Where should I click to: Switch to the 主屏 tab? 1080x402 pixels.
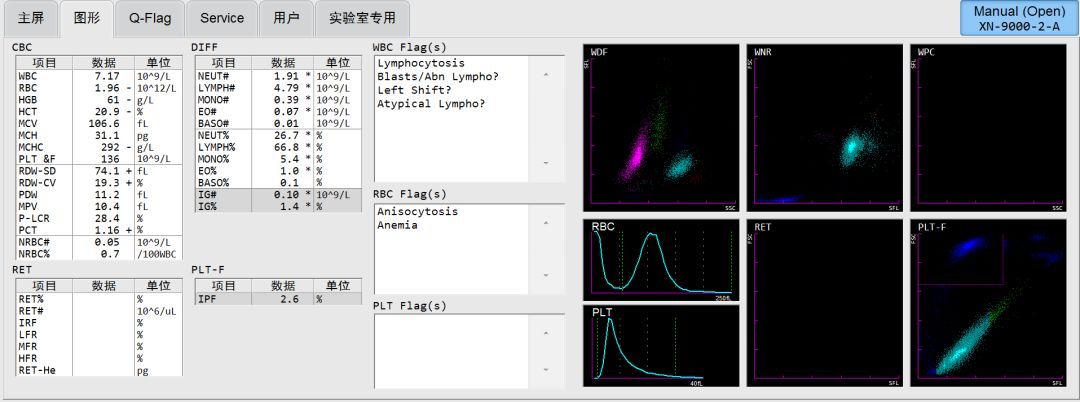(31, 19)
